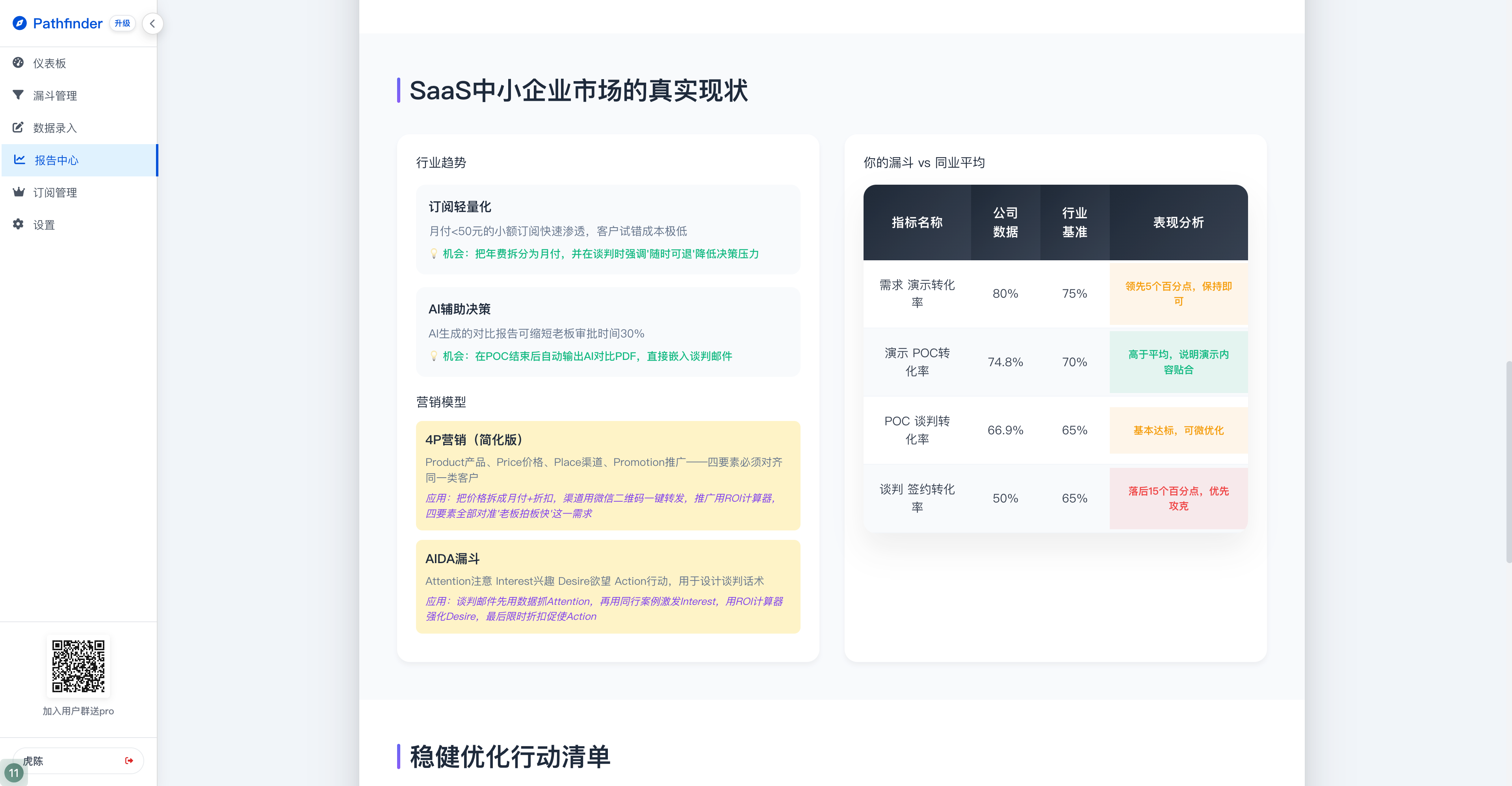Click the 升级 upgrade badge
The height and width of the screenshot is (786, 1512).
click(x=122, y=23)
